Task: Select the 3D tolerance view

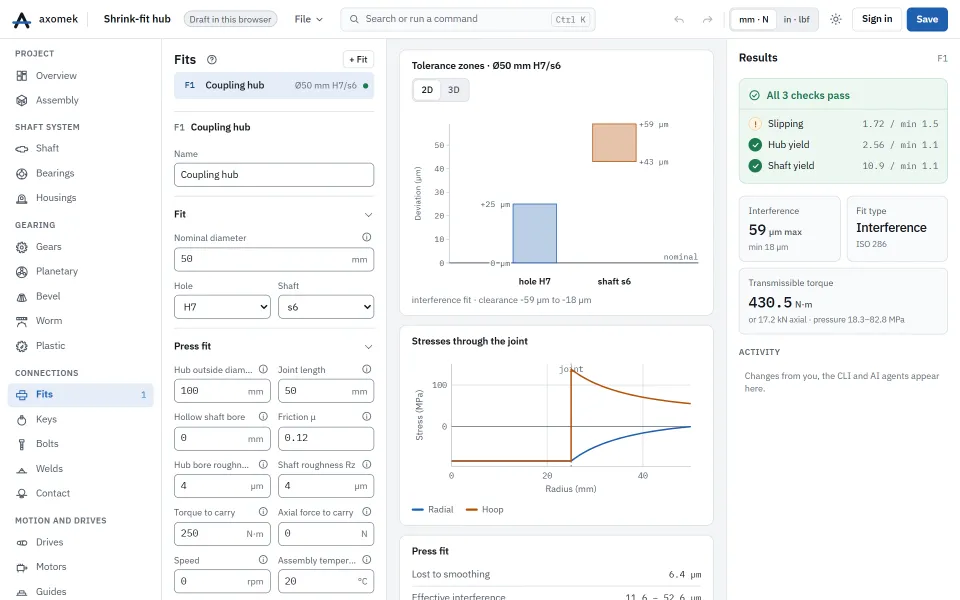Action: (x=454, y=90)
